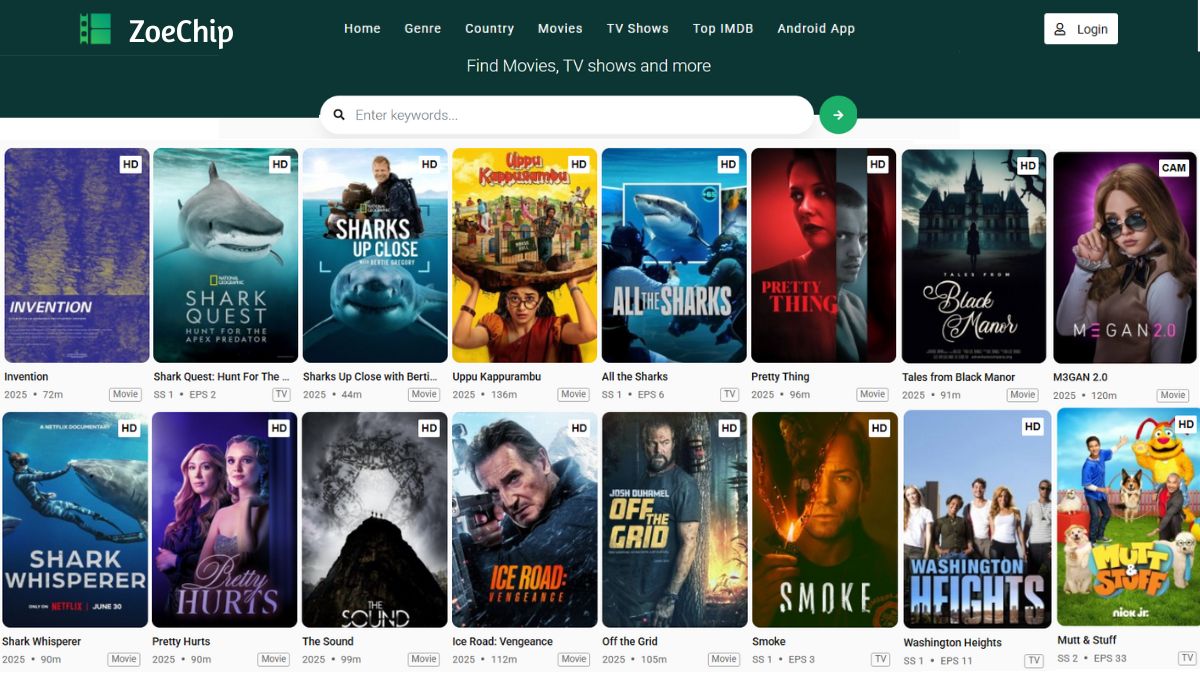Viewport: 1200px width, 675px height.
Task: Open the Shark Whisperer poster
Action: 75,520
